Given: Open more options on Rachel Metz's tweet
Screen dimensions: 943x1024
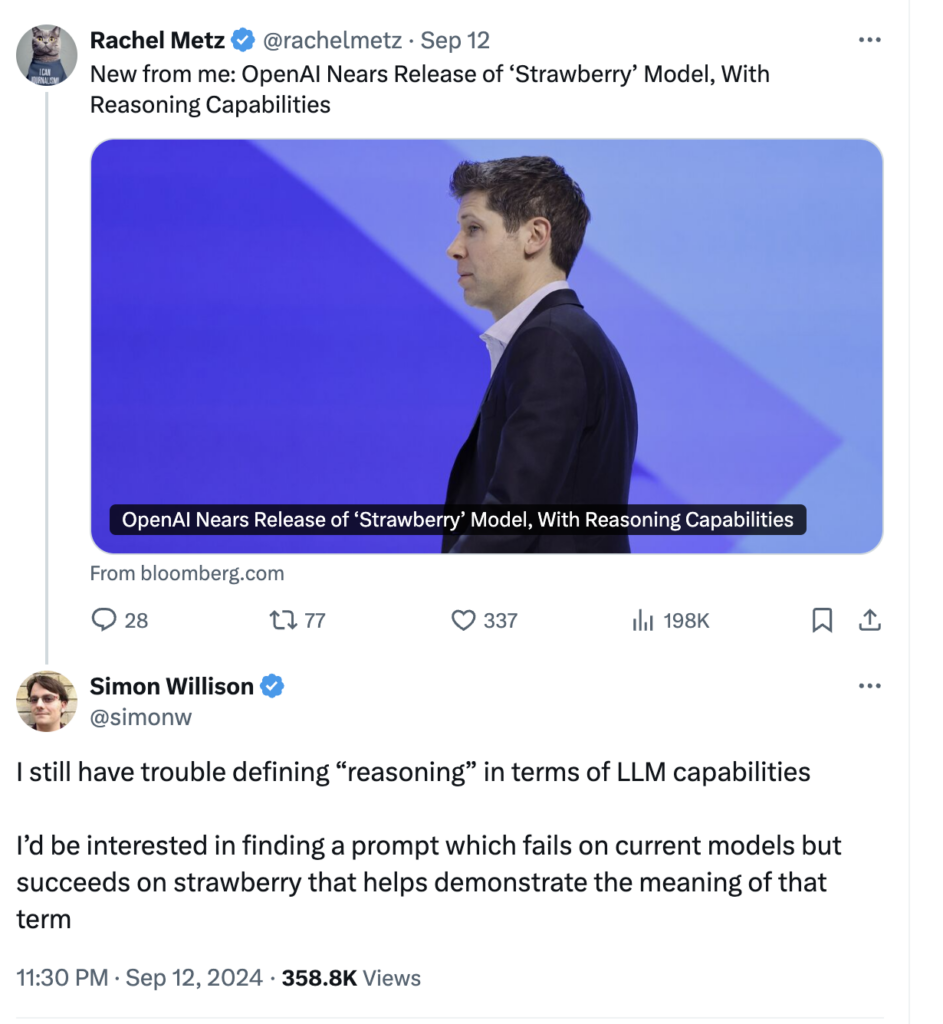Looking at the screenshot, I should (870, 40).
